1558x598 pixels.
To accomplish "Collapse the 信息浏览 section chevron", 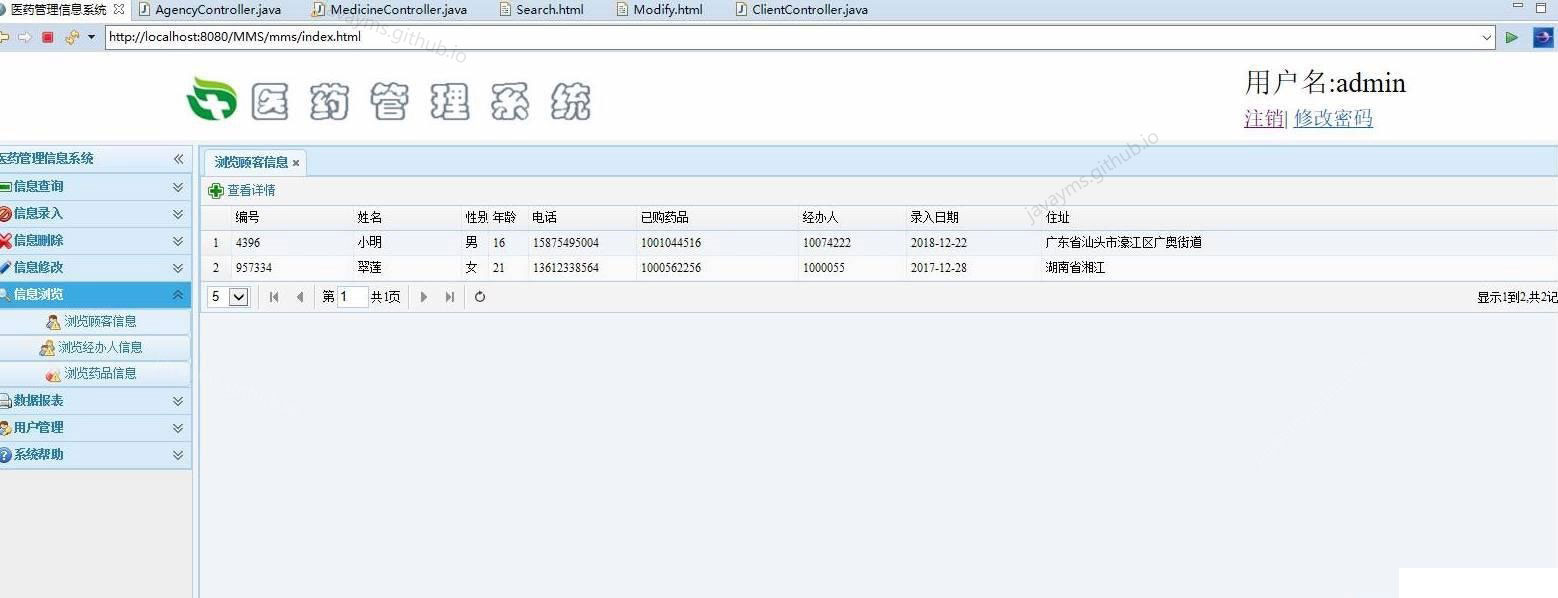I will coord(178,294).
